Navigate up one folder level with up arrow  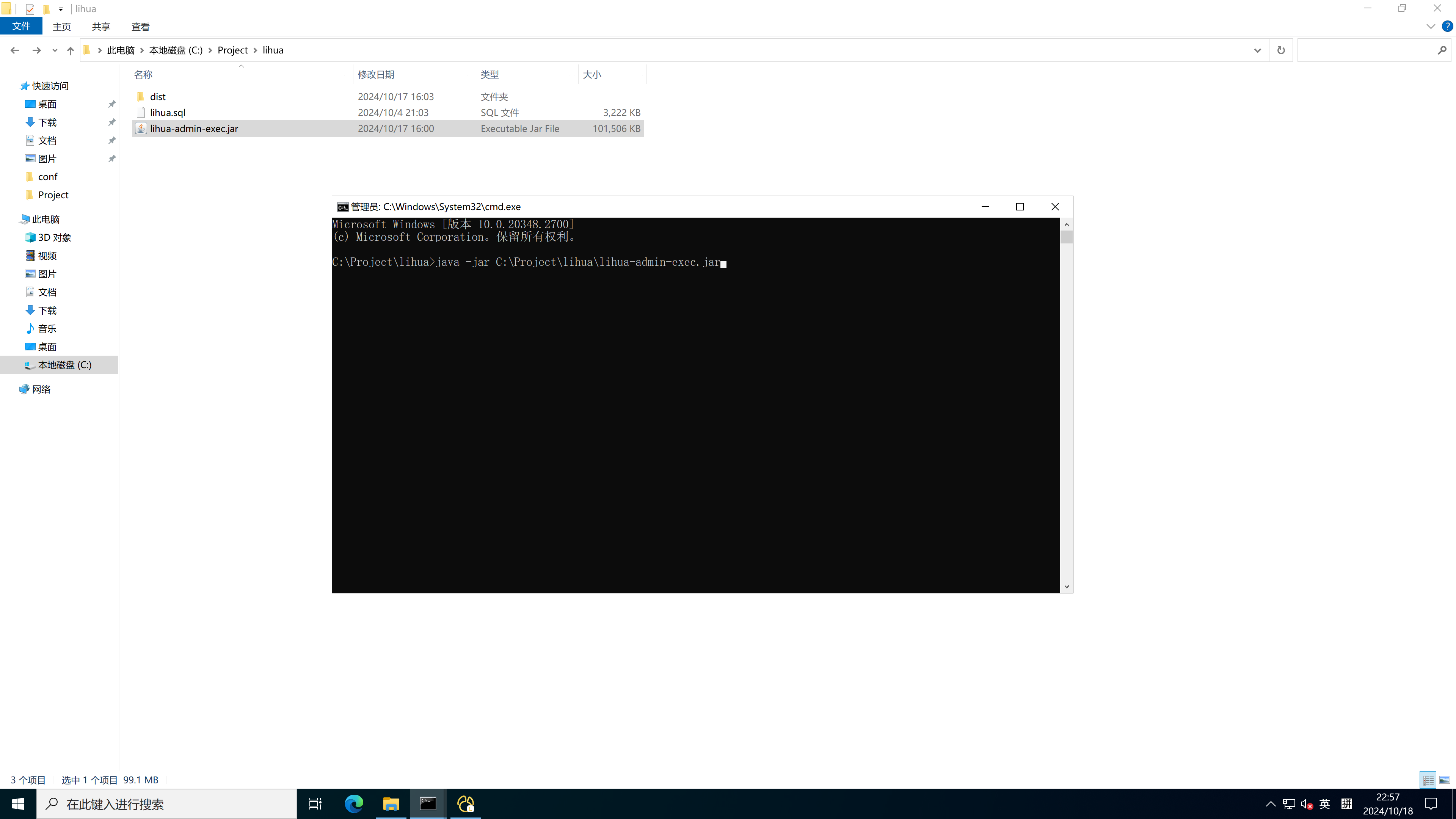coord(70,50)
